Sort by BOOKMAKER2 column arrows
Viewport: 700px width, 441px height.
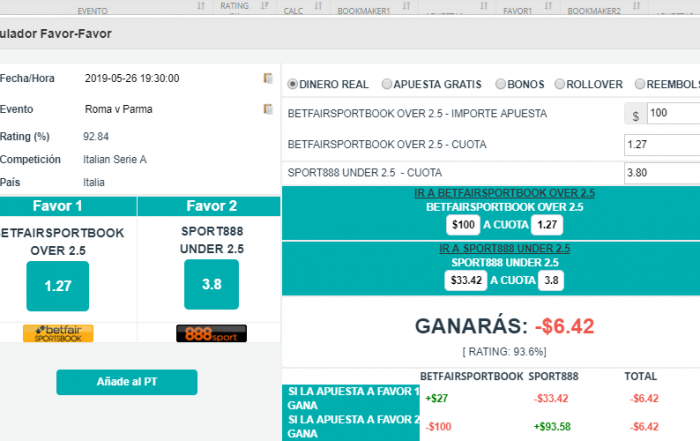click(637, 6)
